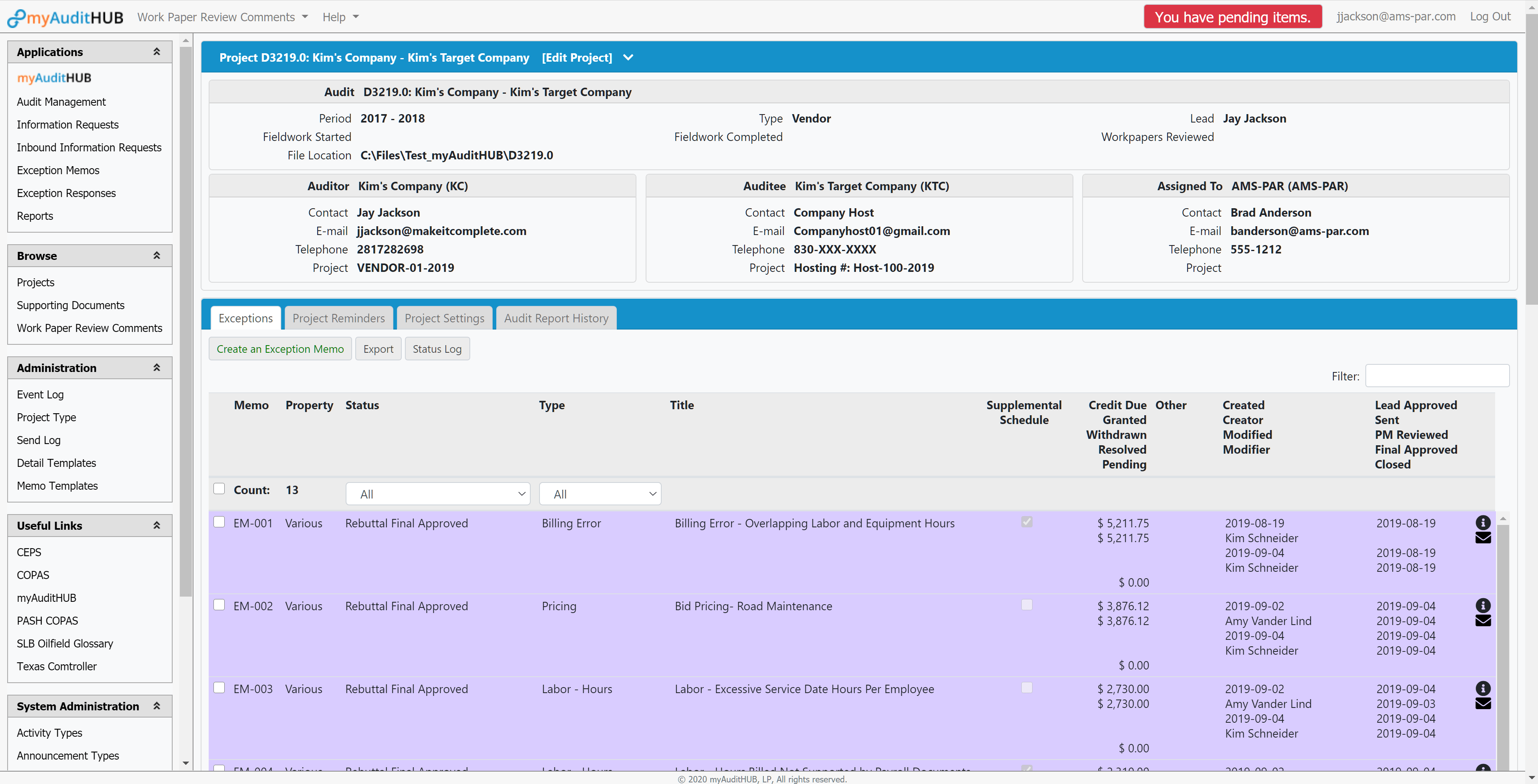Select the row checkbox for memo EM-003
This screenshot has height=784, width=1538.
pyautogui.click(x=219, y=687)
